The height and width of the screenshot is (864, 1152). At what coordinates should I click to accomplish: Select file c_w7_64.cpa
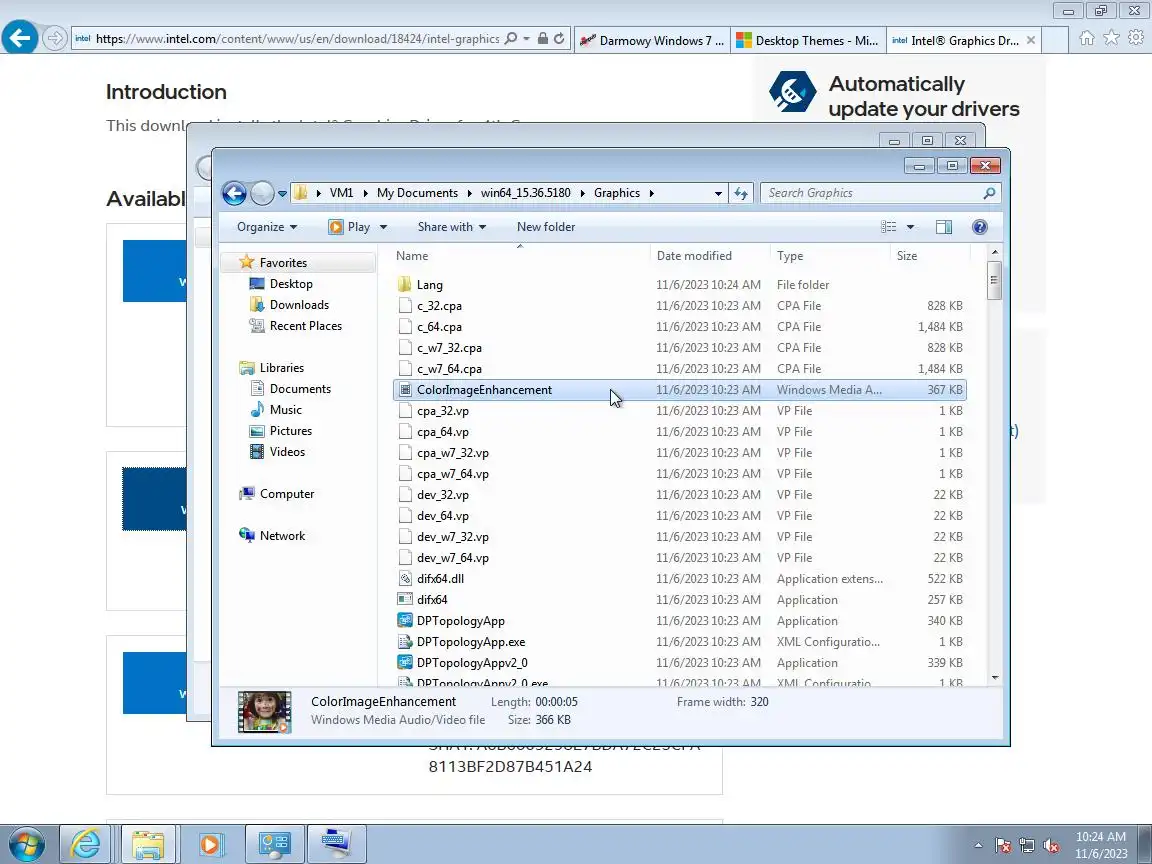click(449, 369)
